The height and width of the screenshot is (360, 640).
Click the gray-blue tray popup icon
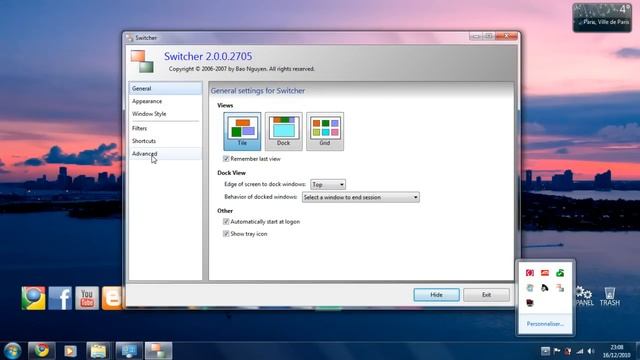click(530, 288)
